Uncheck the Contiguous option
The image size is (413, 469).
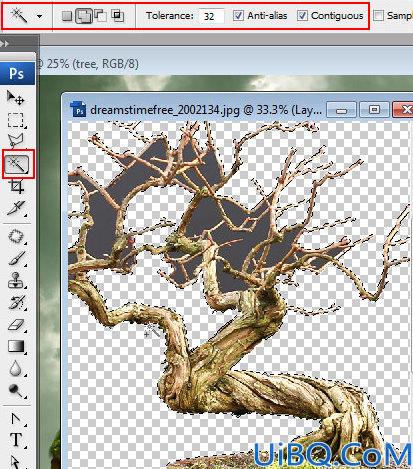302,15
